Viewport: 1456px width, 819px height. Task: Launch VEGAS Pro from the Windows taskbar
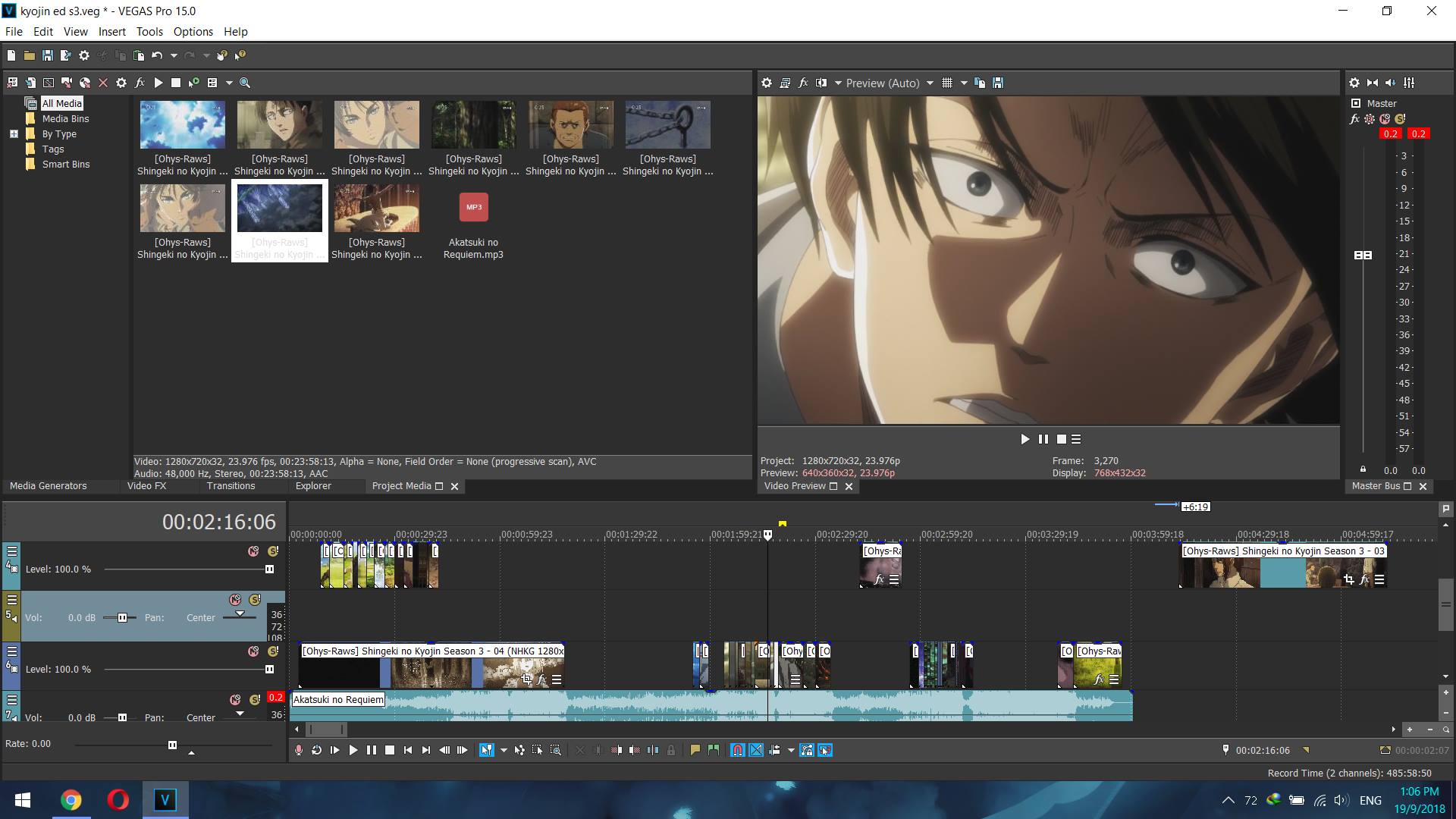[x=165, y=800]
